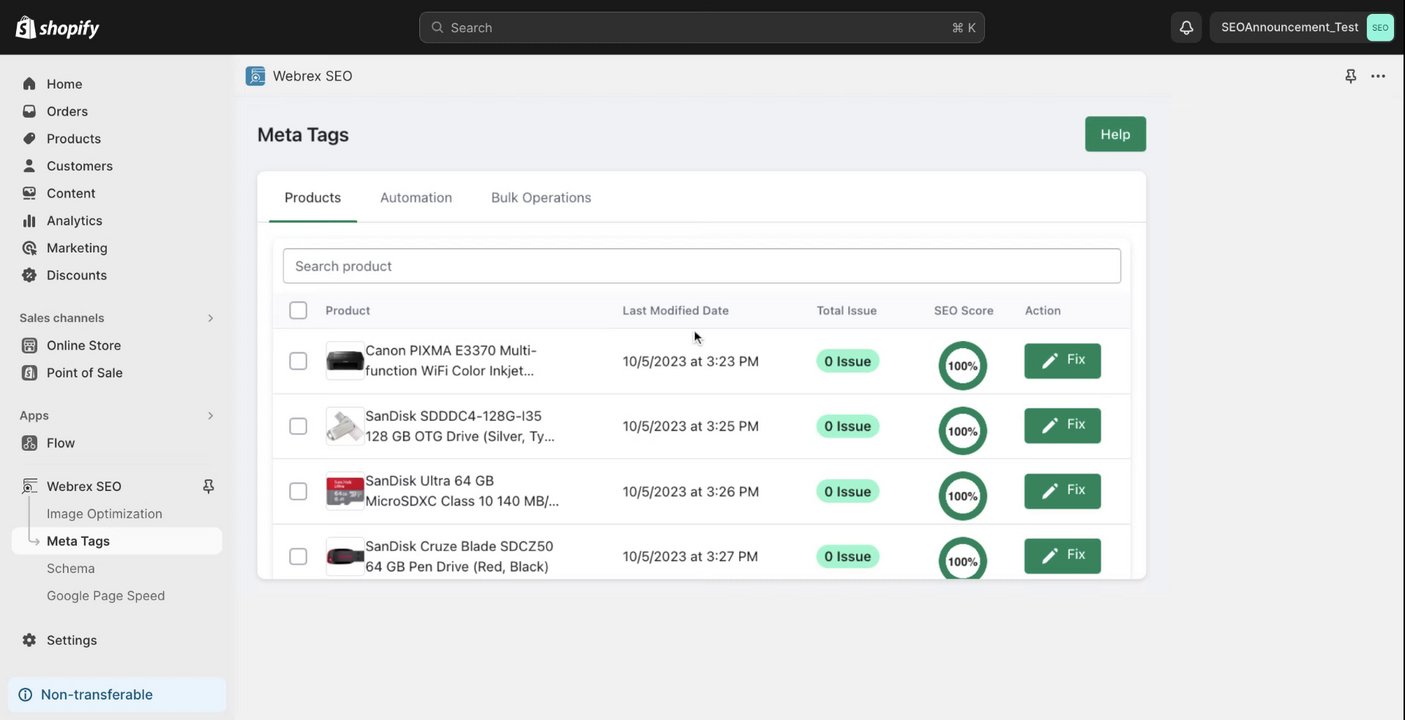Click the SanDisk Ultra MicroSDXC thumbnail
Screen dimensions: 1405x720
tap(345, 491)
